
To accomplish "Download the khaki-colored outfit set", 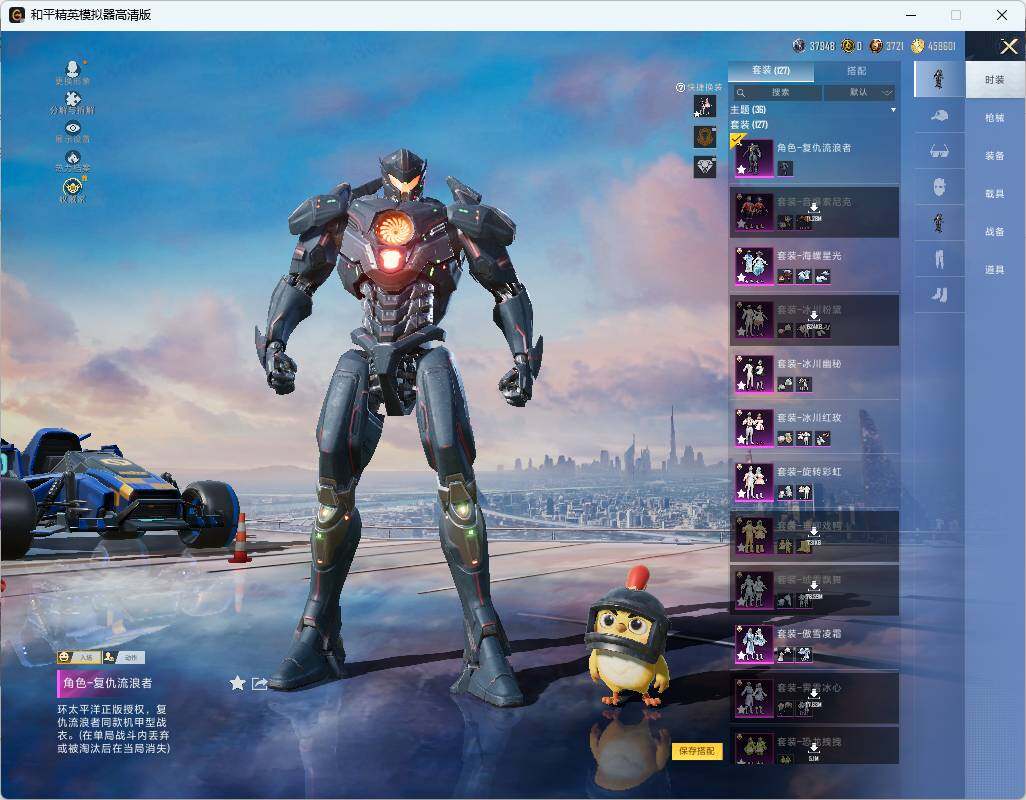I will point(814,536).
